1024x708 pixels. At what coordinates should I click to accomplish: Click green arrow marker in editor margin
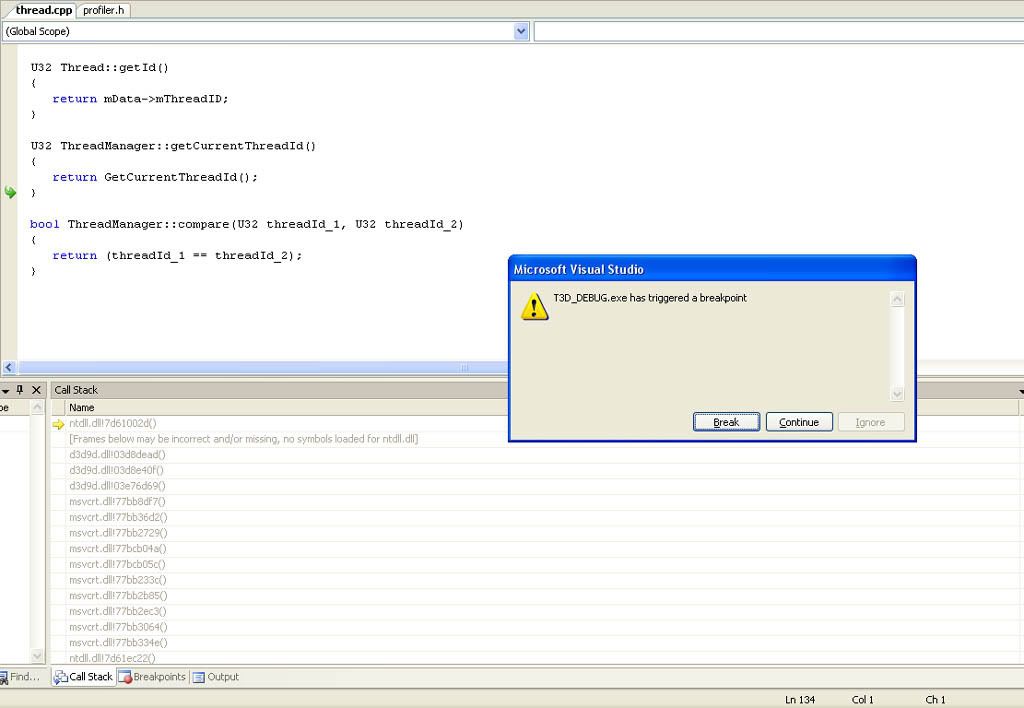coord(10,192)
